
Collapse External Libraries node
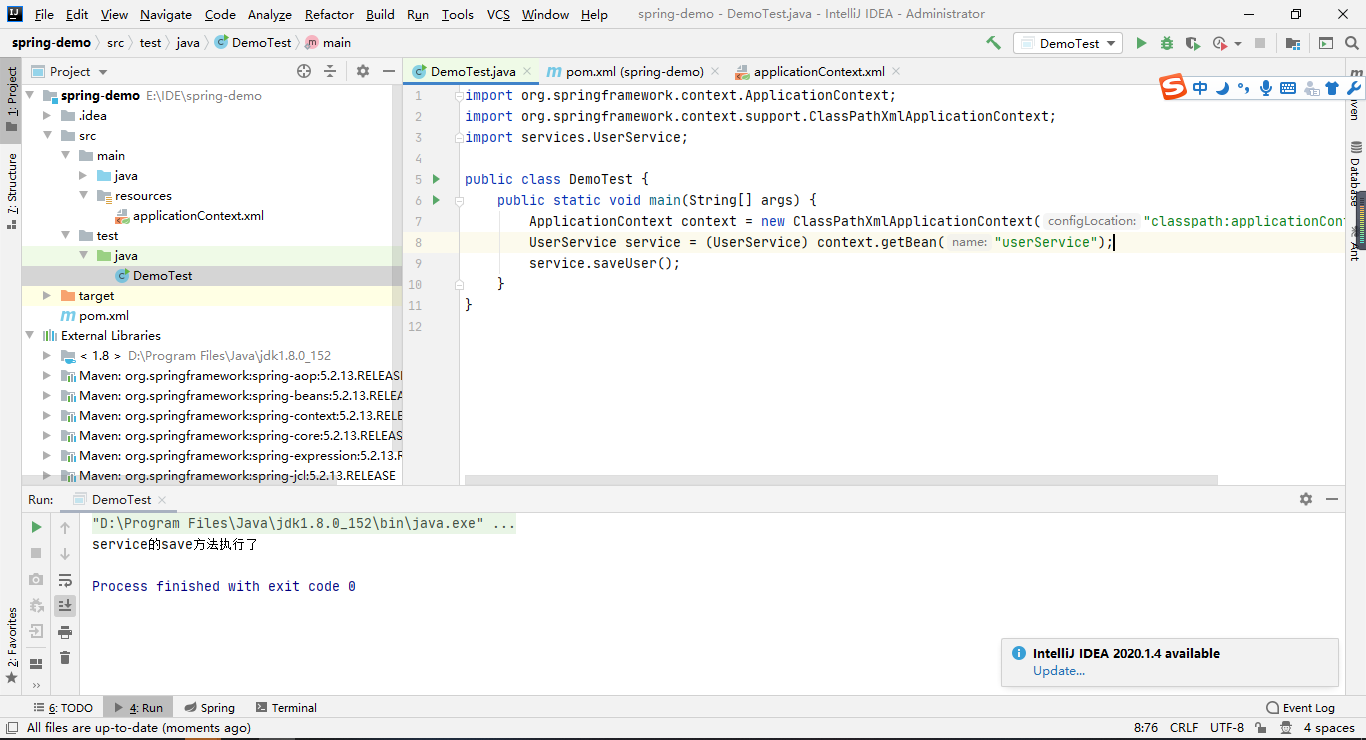(x=29, y=336)
